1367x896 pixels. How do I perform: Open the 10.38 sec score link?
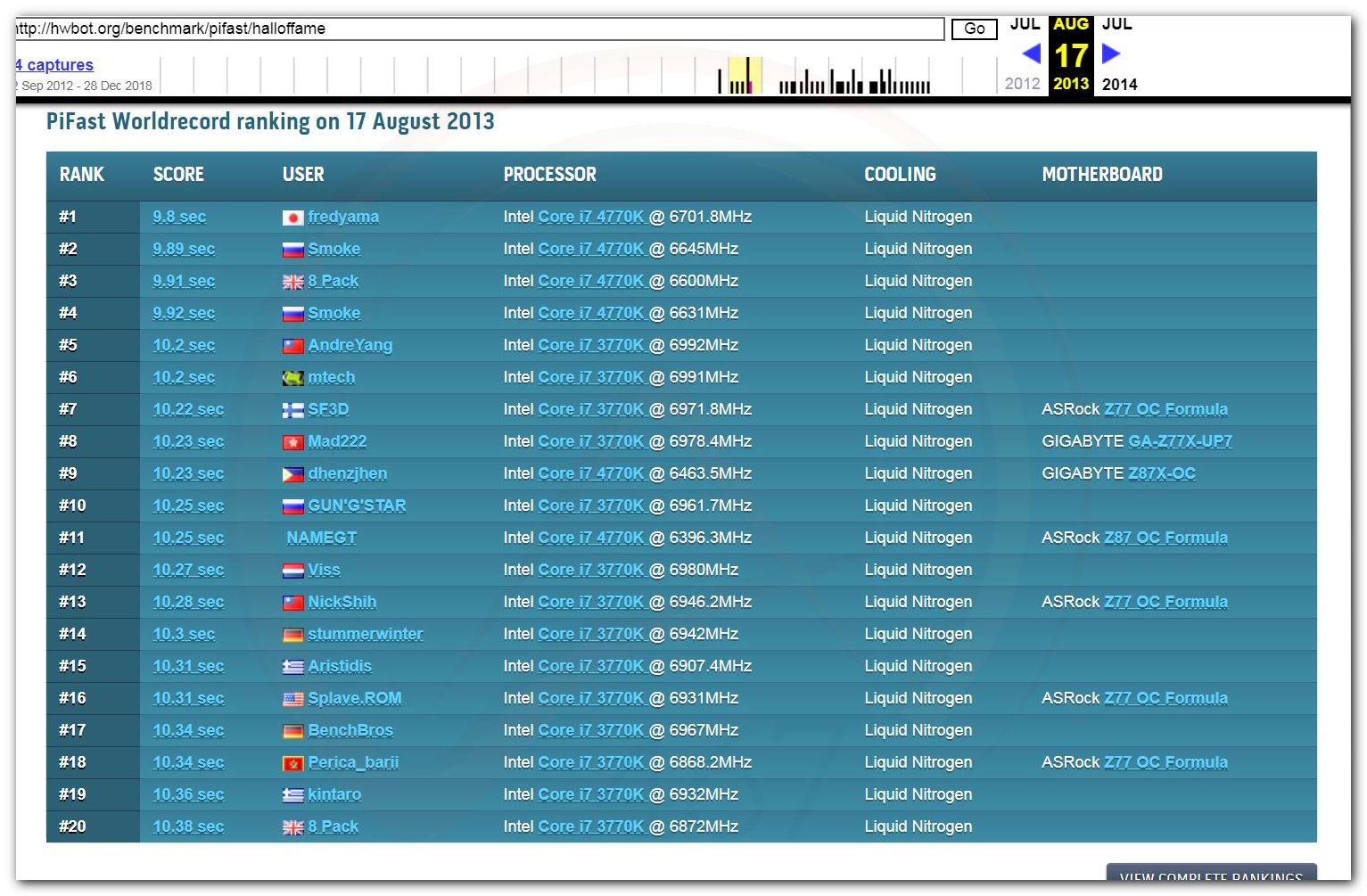click(x=188, y=826)
